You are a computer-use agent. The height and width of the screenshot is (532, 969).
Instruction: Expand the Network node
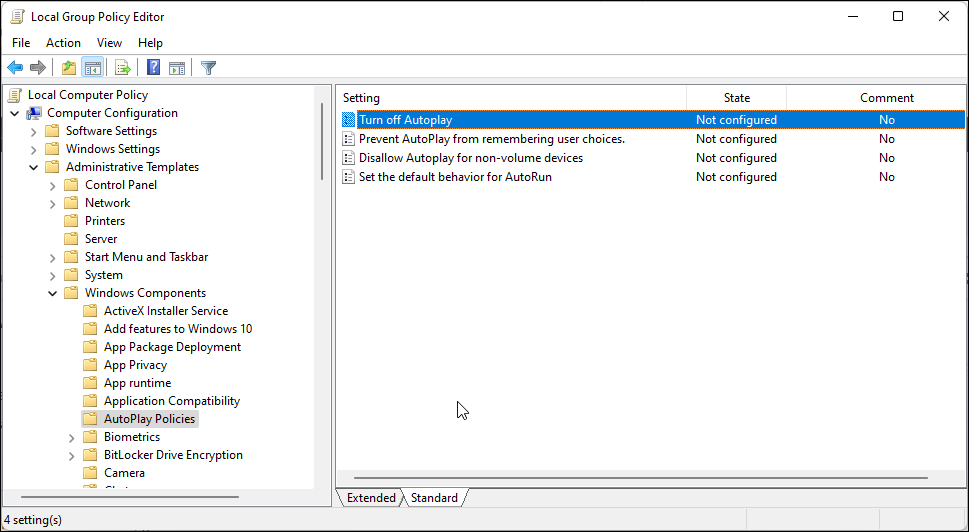point(53,203)
